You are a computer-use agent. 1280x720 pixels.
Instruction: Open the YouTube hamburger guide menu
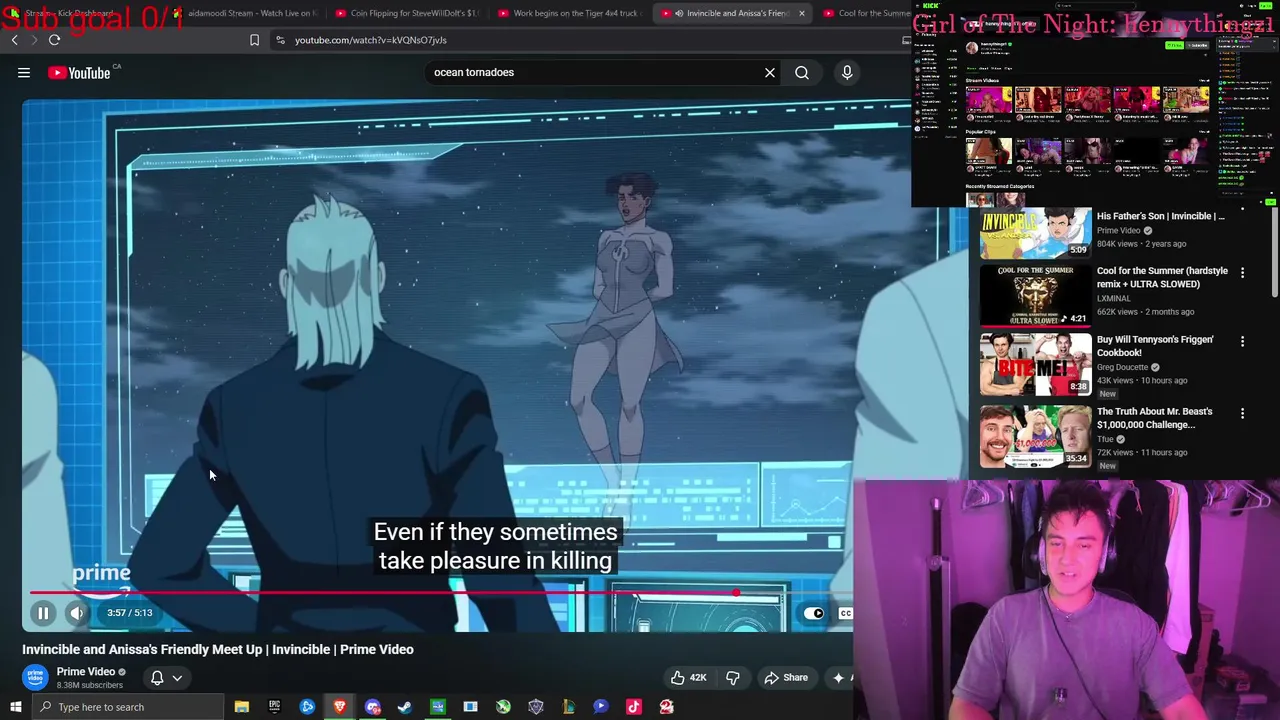pyautogui.click(x=24, y=72)
